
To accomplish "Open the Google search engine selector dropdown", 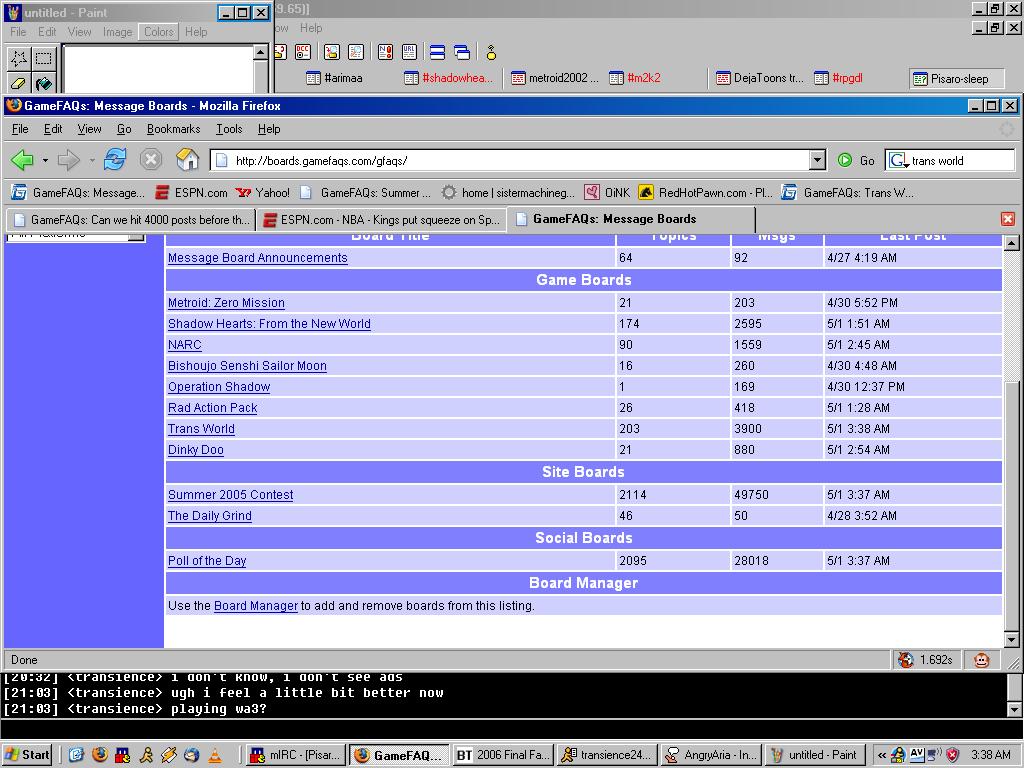I will 899,160.
